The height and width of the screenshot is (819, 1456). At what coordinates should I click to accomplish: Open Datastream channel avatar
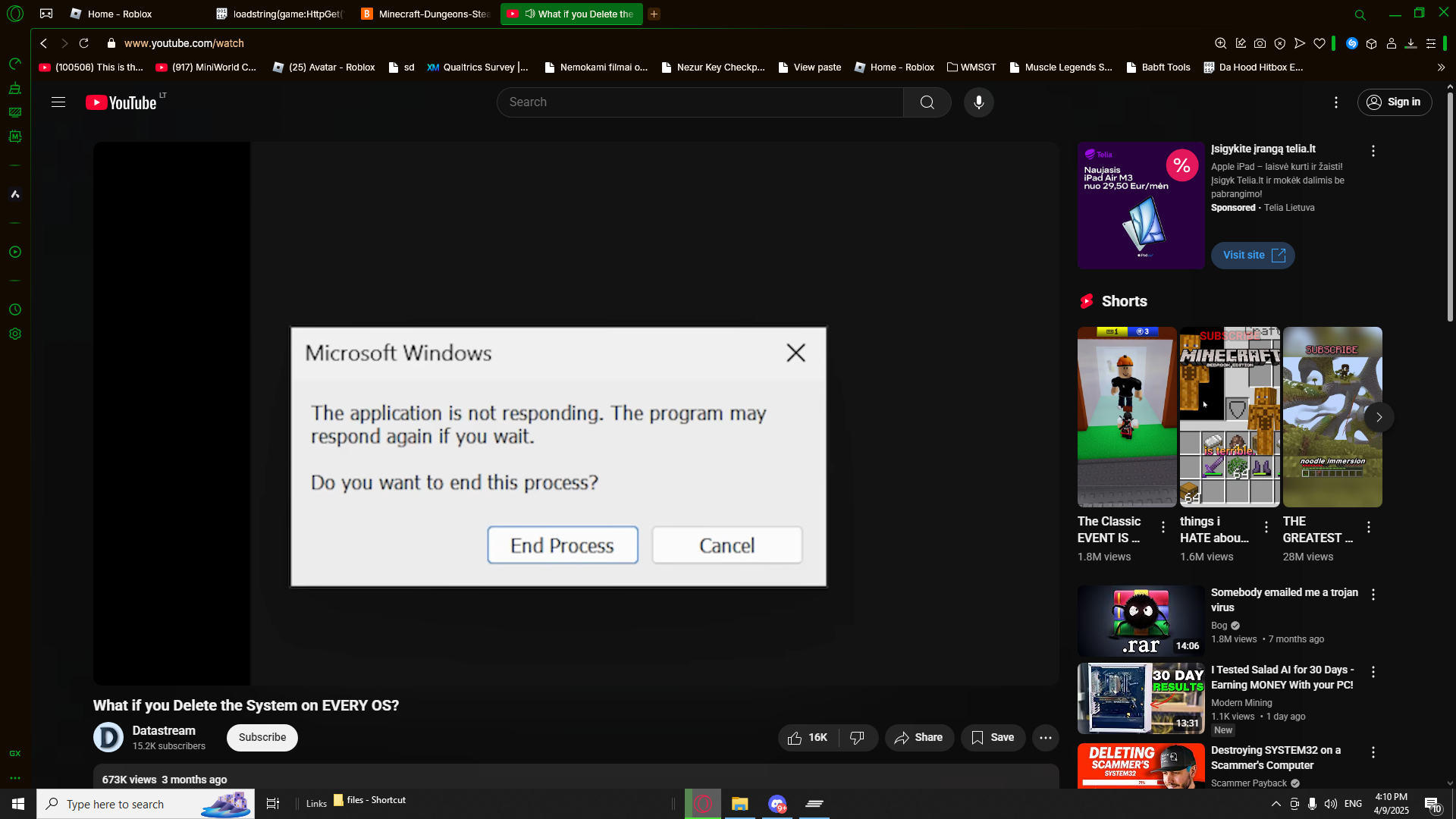coord(108,737)
